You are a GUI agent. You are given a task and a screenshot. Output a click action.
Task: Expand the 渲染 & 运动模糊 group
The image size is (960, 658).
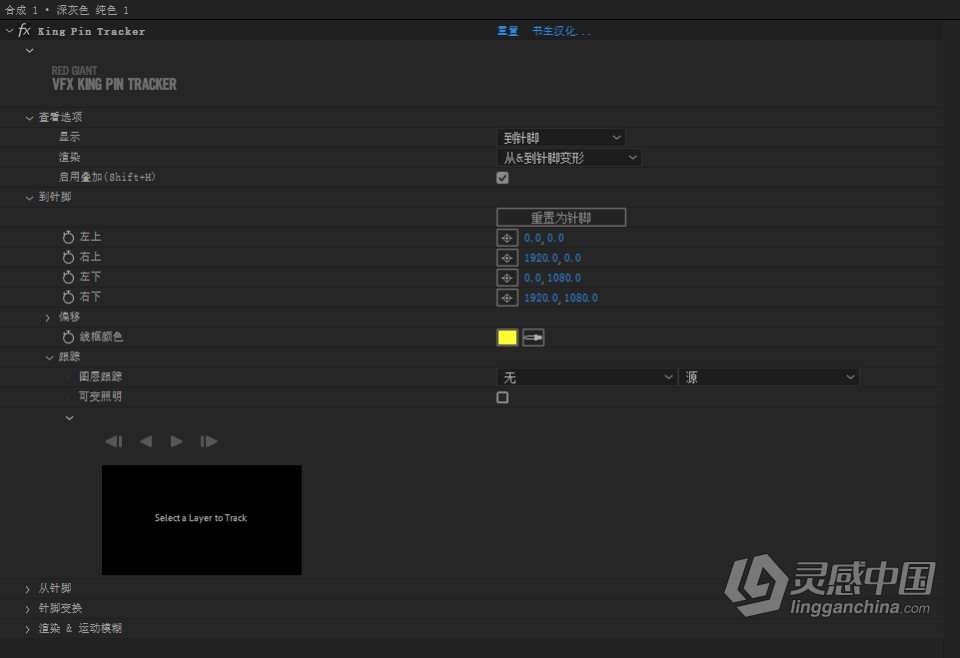coord(28,629)
